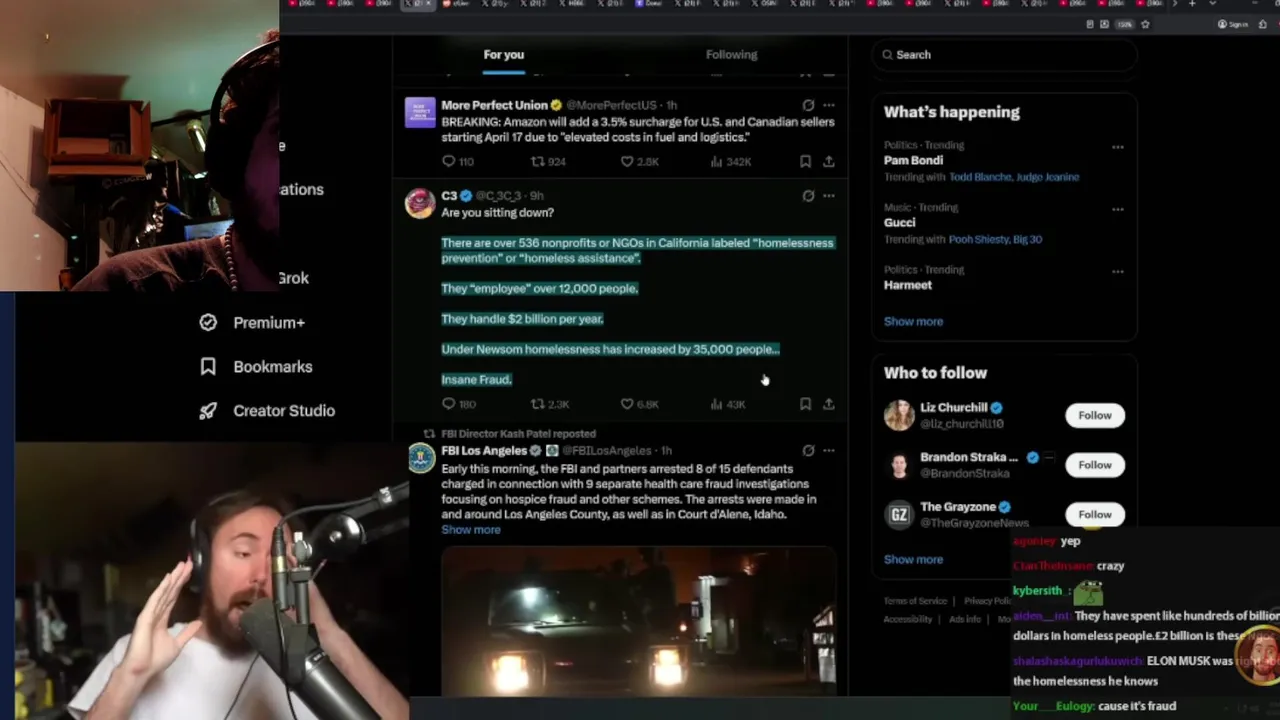Bookmark the C3 homelessness post

(x=805, y=404)
